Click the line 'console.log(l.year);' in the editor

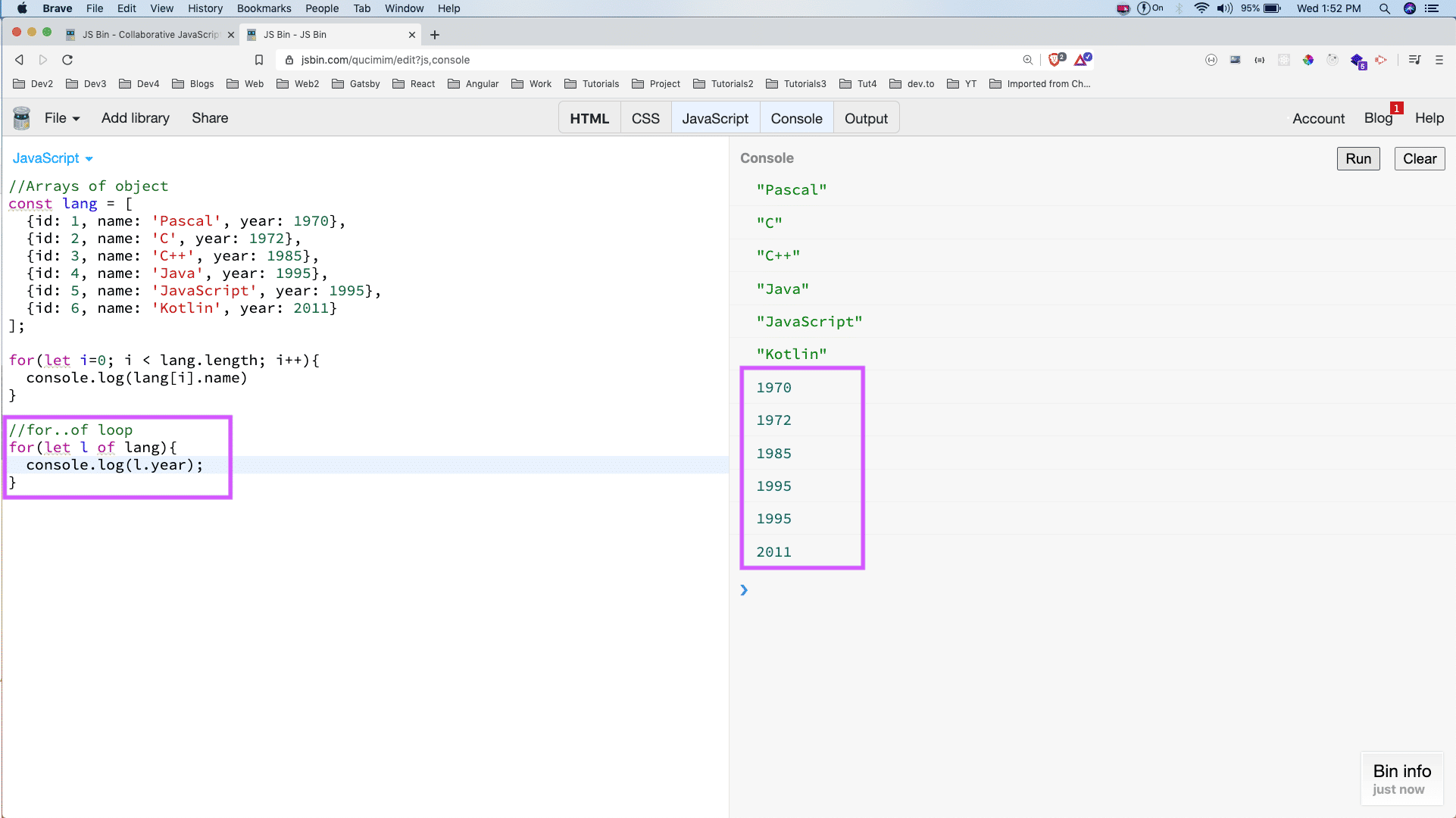[114, 465]
